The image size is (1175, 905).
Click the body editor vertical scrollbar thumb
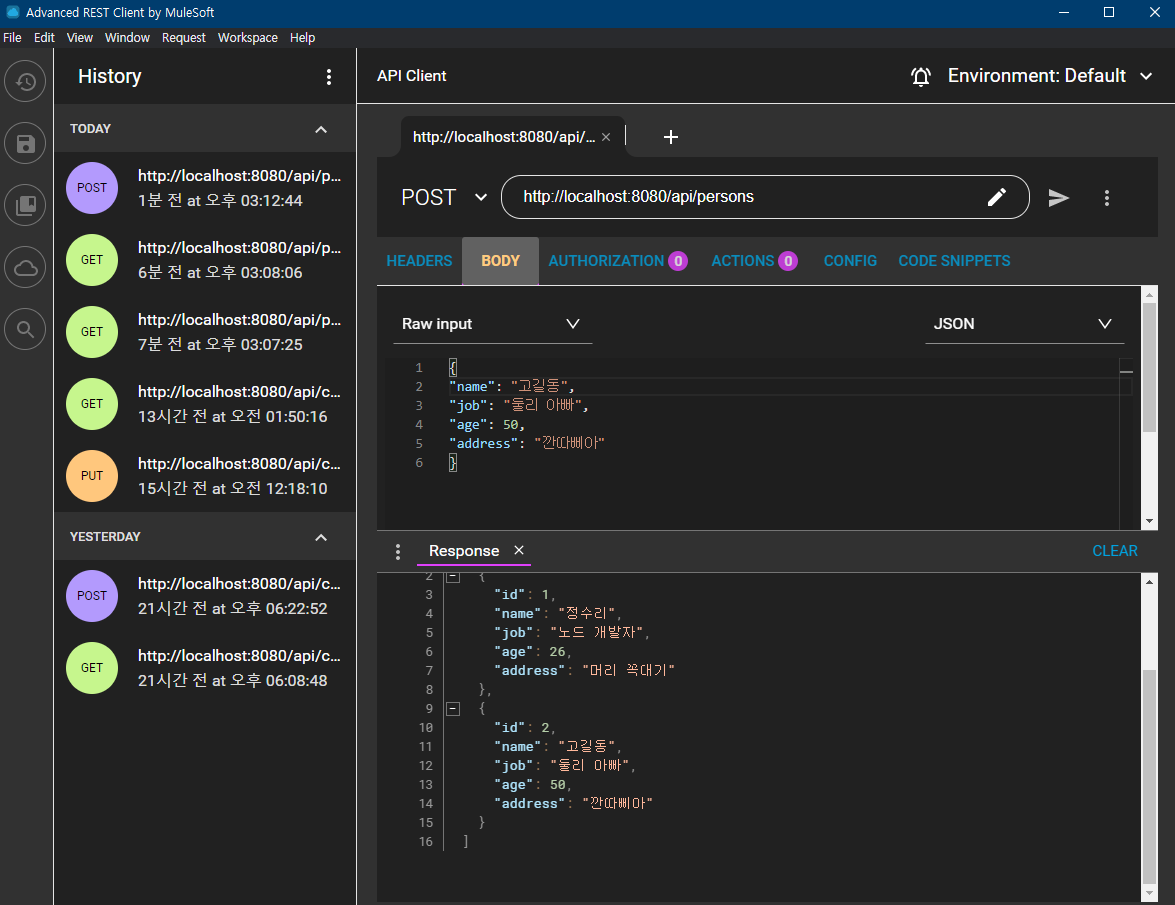point(1149,367)
